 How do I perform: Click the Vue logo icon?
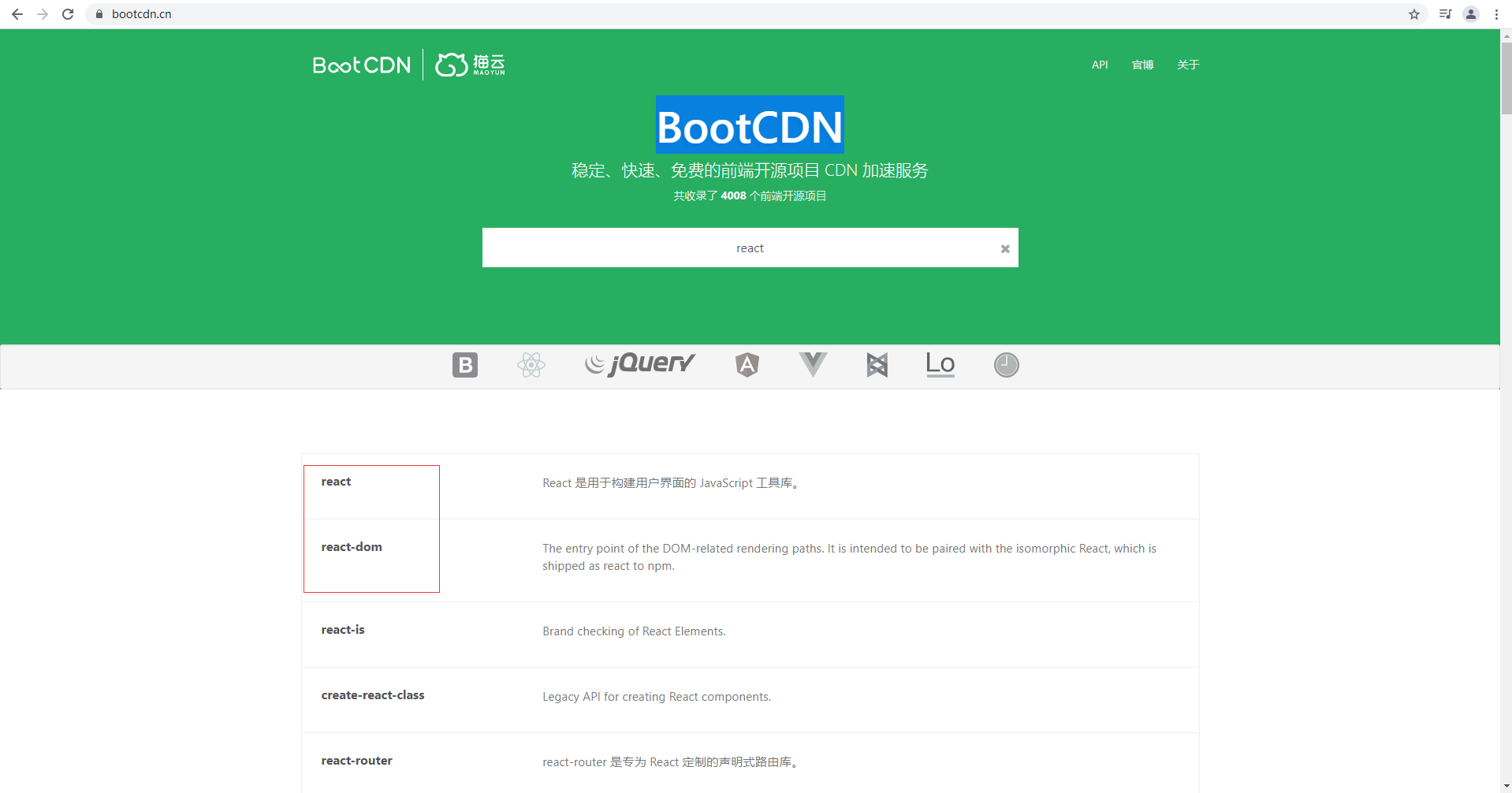(813, 365)
